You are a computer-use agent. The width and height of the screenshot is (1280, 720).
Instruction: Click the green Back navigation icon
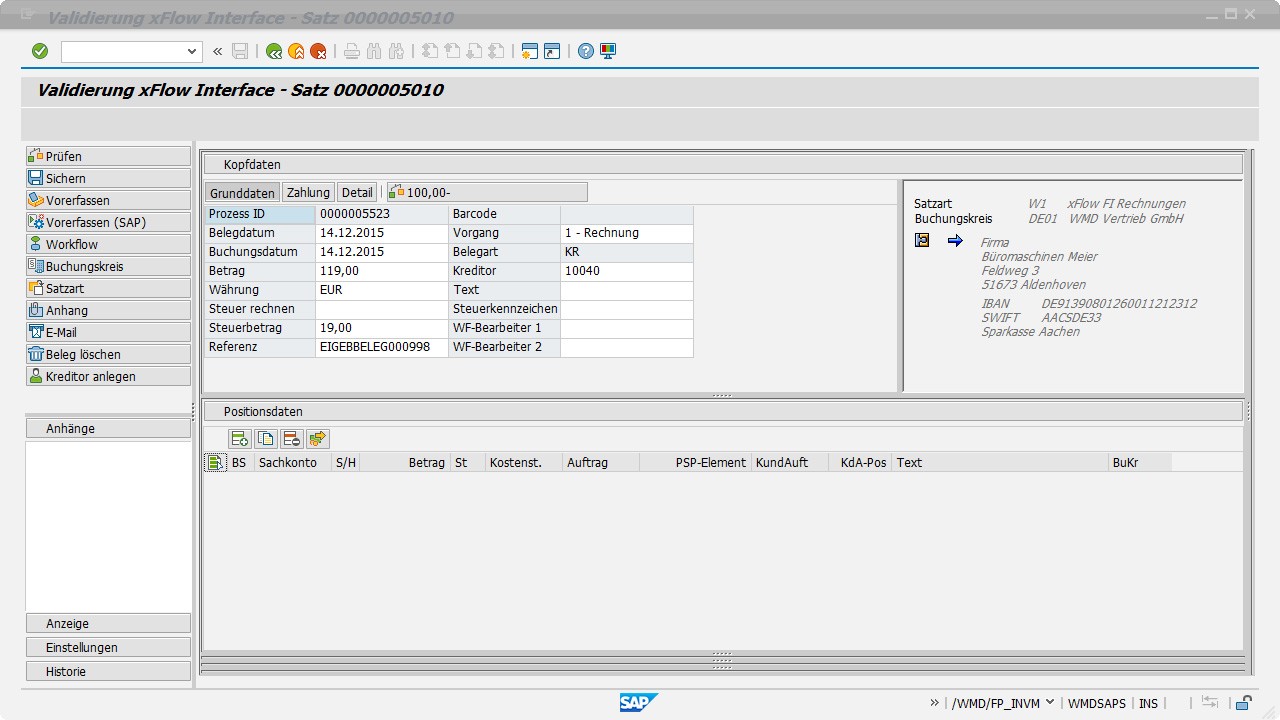274,51
